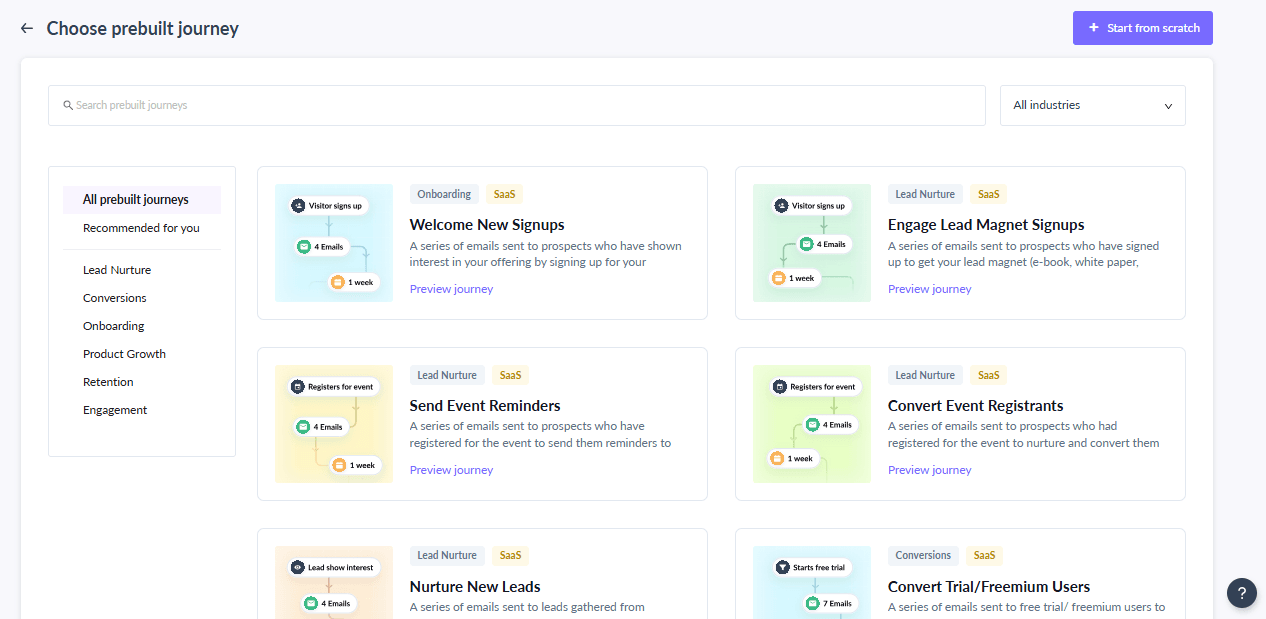The height and width of the screenshot is (619, 1266).
Task: Click SaaS tag on Convert Trial/Freemium Users
Action: coord(985,555)
